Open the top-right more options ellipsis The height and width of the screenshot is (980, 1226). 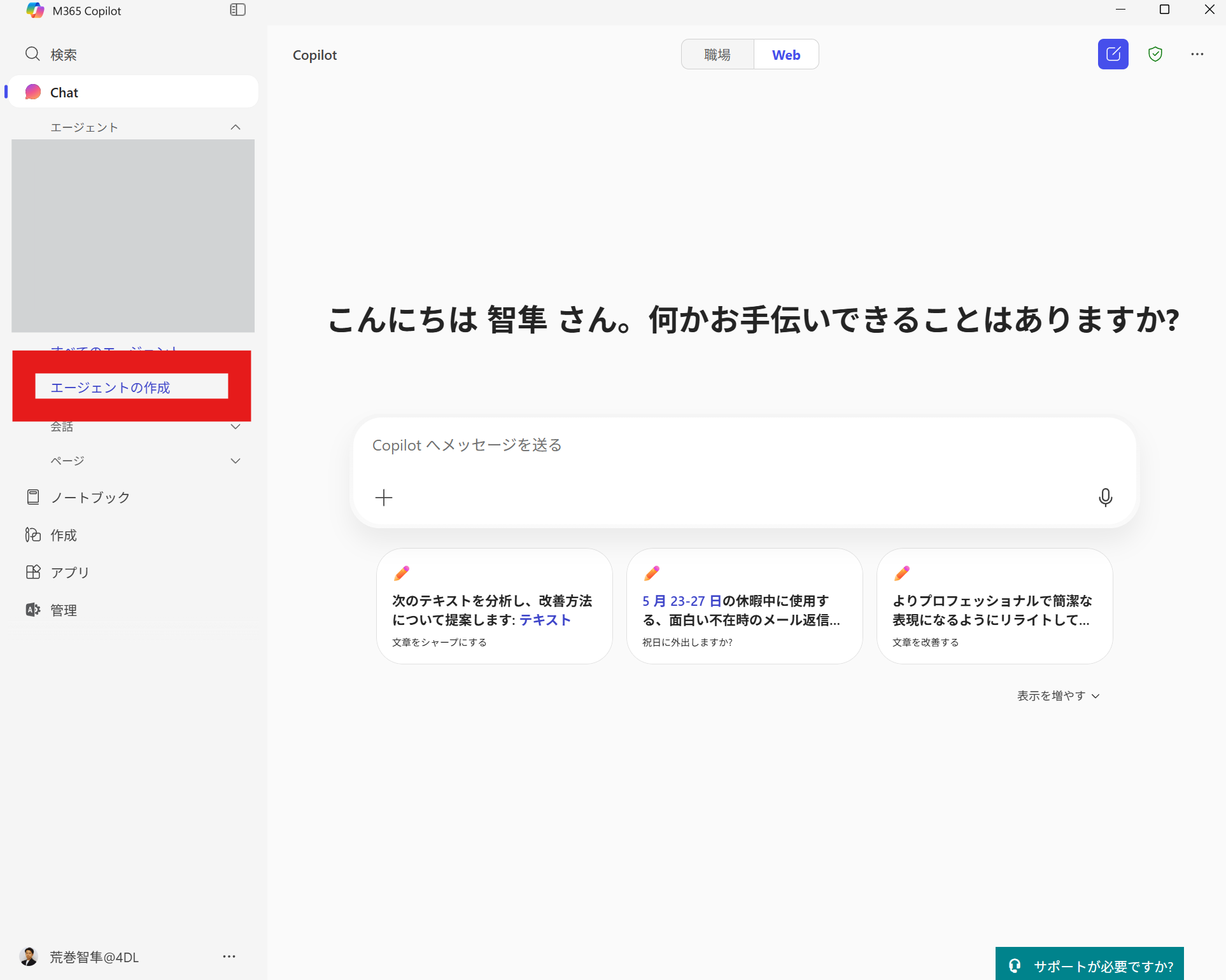pyautogui.click(x=1197, y=54)
